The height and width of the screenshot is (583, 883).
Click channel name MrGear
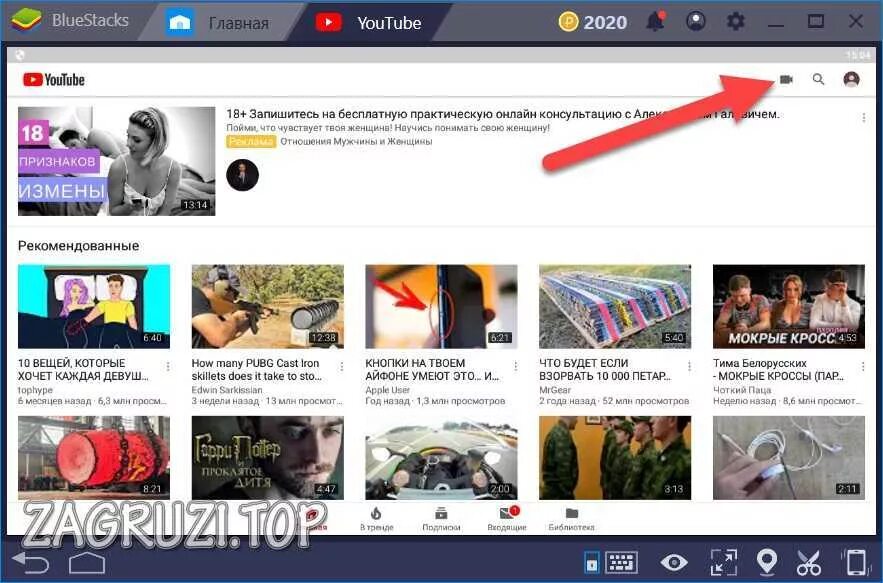[x=555, y=390]
